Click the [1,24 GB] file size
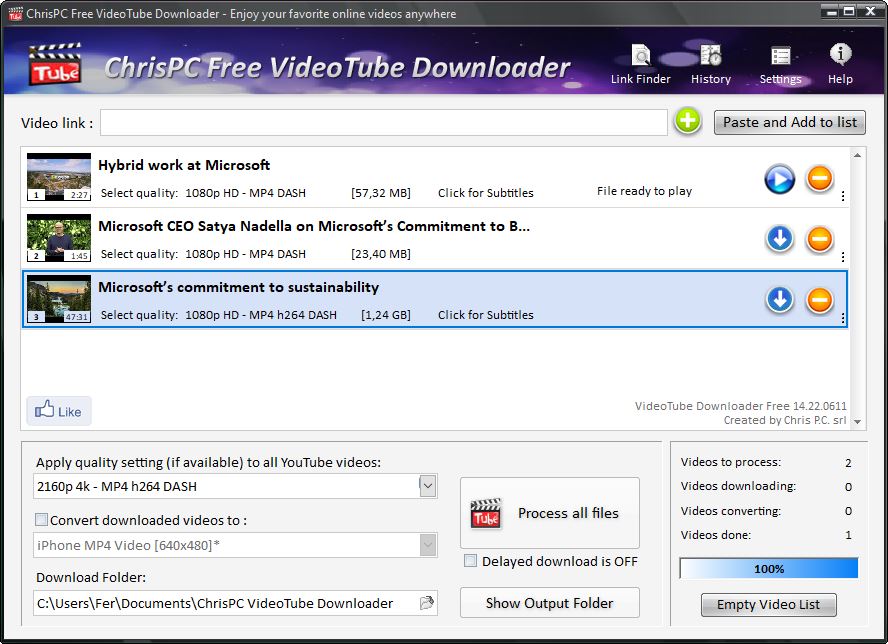 tap(386, 315)
